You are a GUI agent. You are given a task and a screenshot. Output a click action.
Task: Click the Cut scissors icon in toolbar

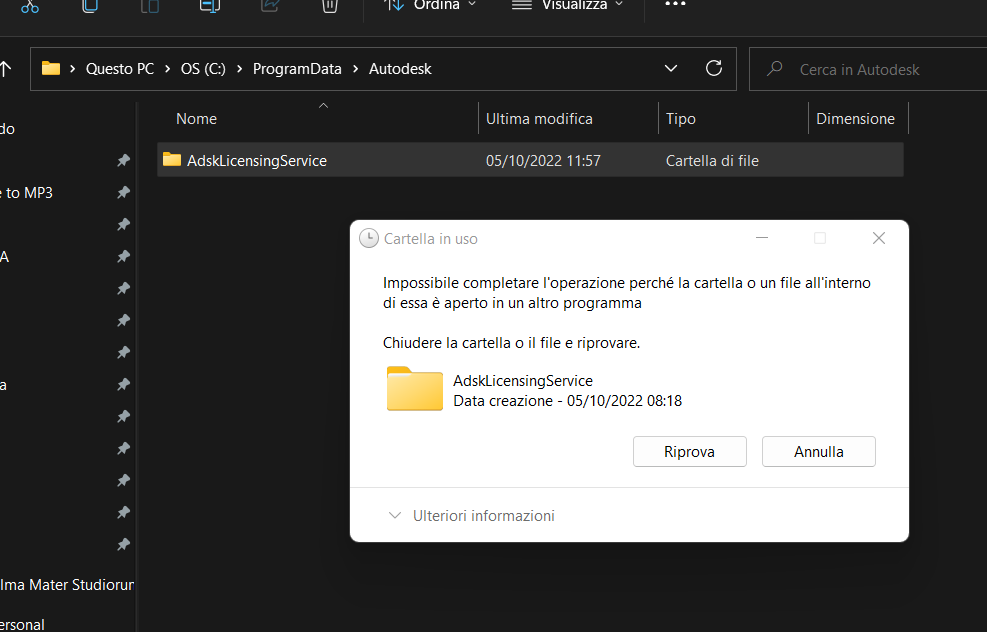30,6
